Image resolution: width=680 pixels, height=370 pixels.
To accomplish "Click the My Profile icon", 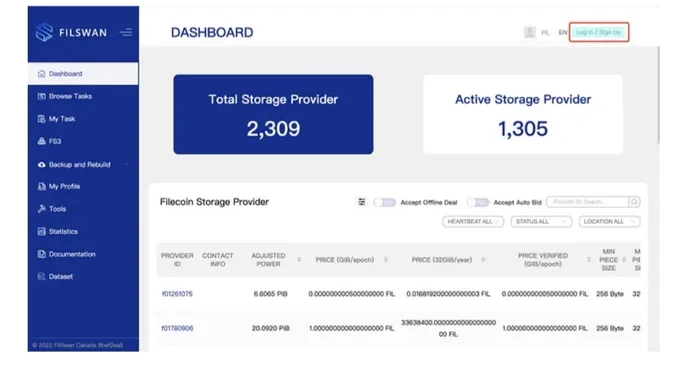I will (x=42, y=187).
